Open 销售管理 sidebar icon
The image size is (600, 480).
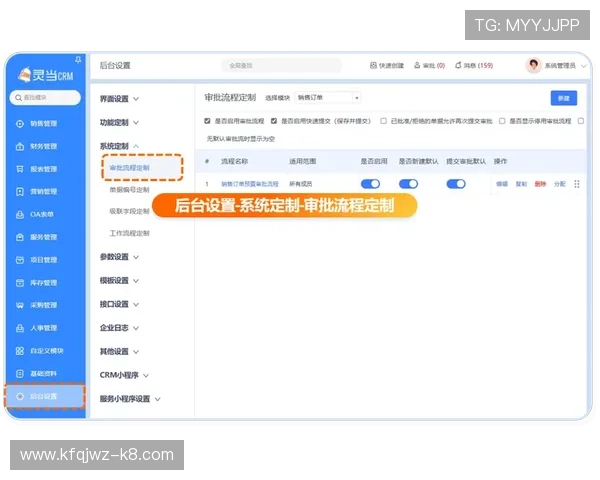click(x=20, y=124)
